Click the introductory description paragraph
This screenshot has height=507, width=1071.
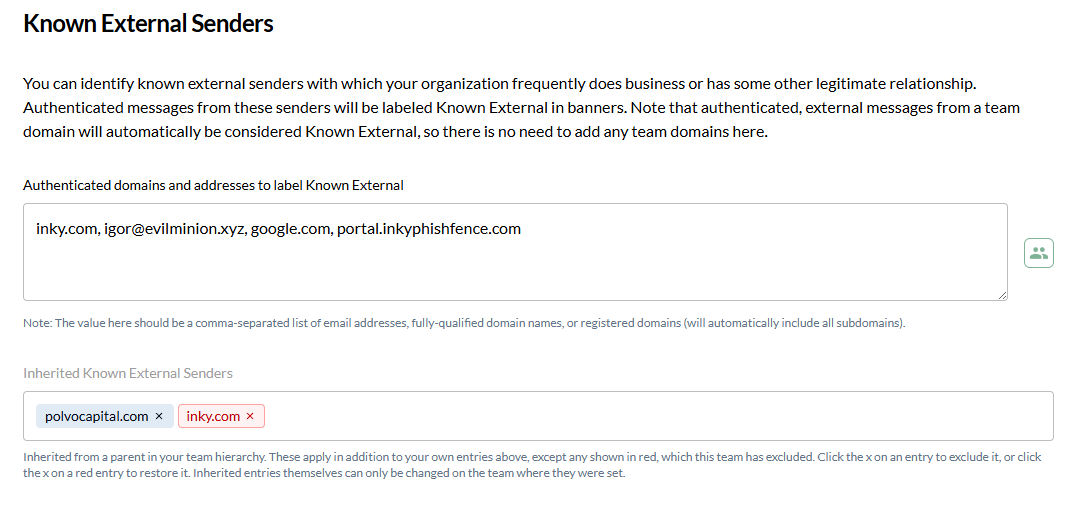[522, 108]
